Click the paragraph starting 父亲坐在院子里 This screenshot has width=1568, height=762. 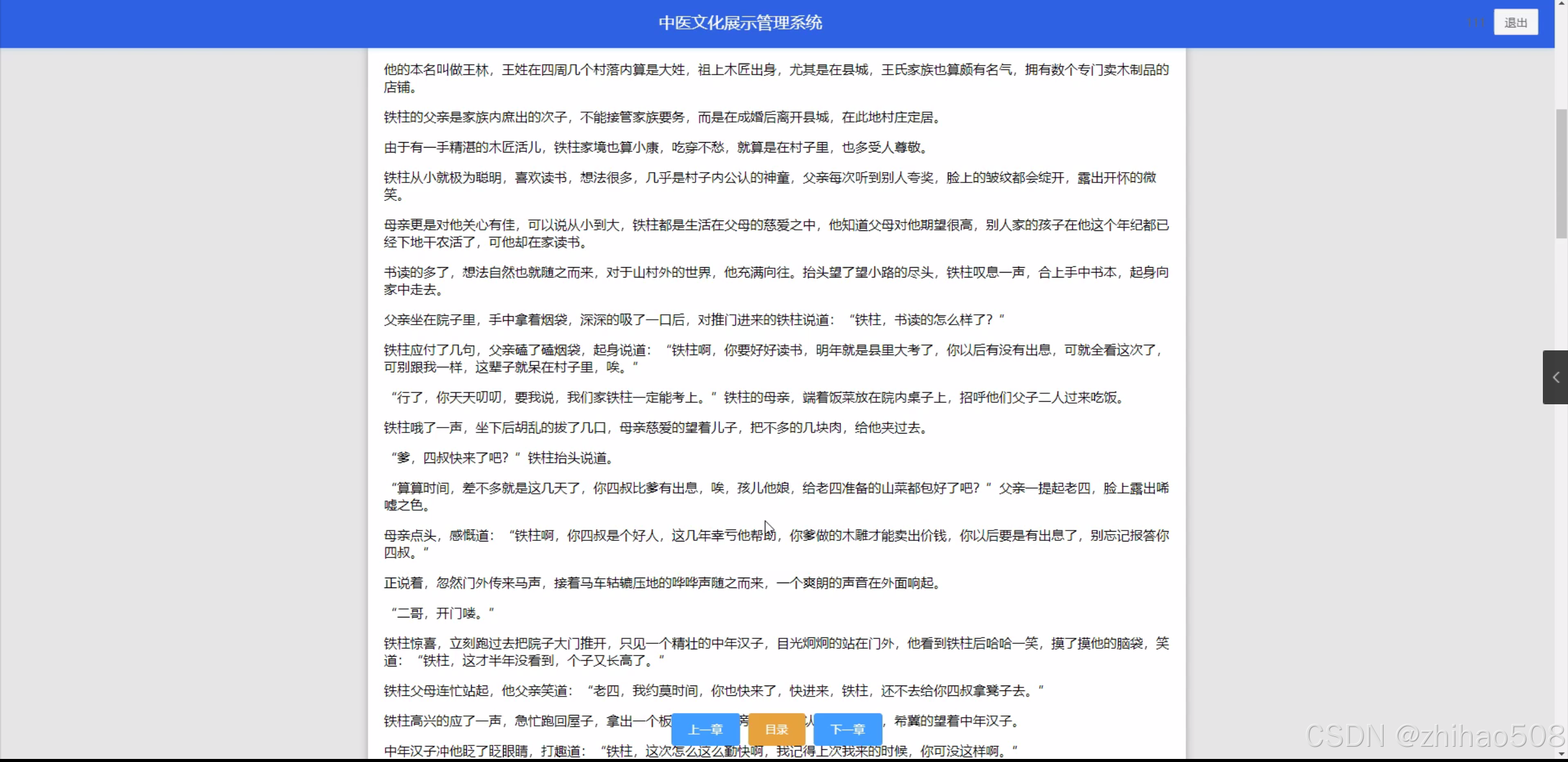[x=694, y=320]
